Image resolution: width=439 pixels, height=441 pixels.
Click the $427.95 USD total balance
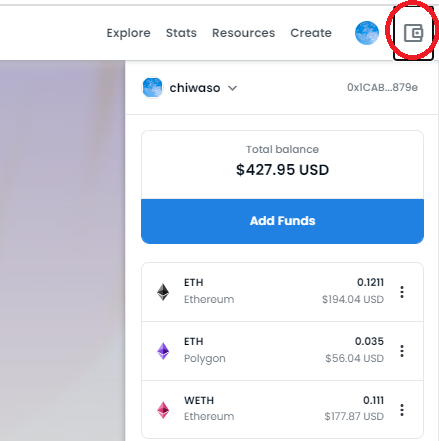click(x=282, y=170)
